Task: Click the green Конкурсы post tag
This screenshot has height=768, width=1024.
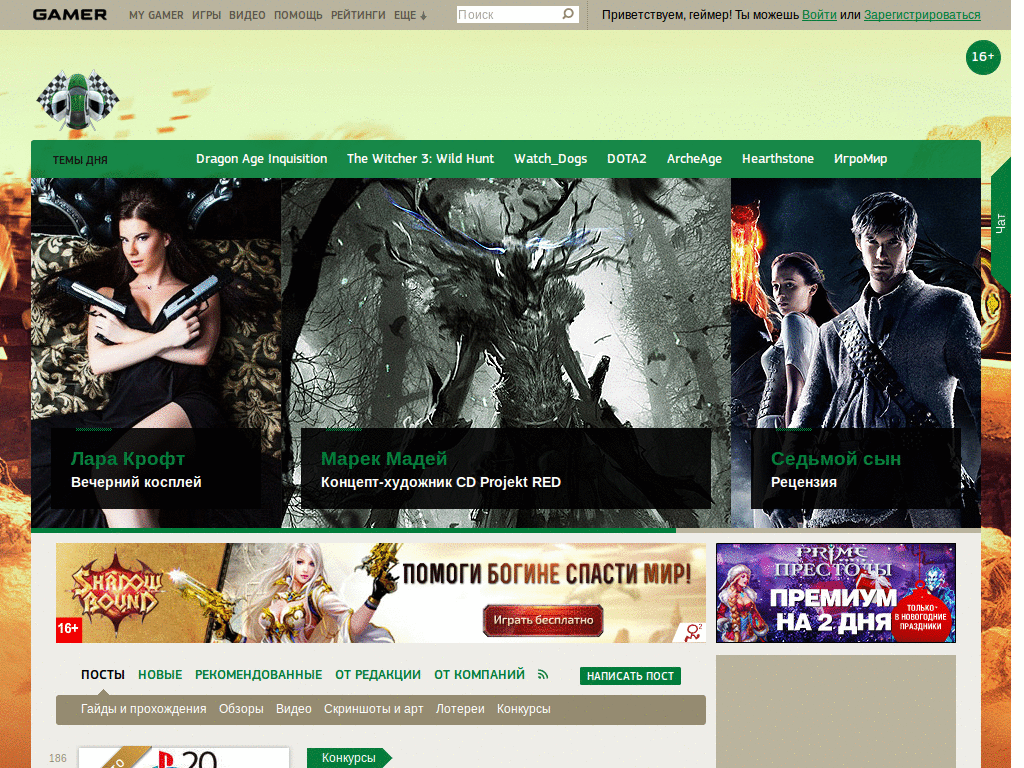Action: point(348,758)
